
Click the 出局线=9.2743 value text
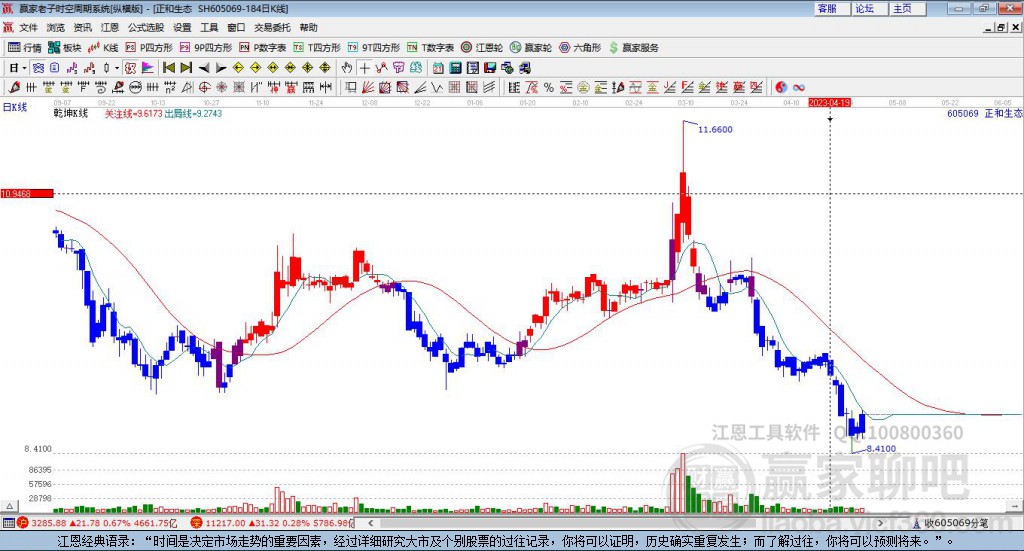[193, 113]
